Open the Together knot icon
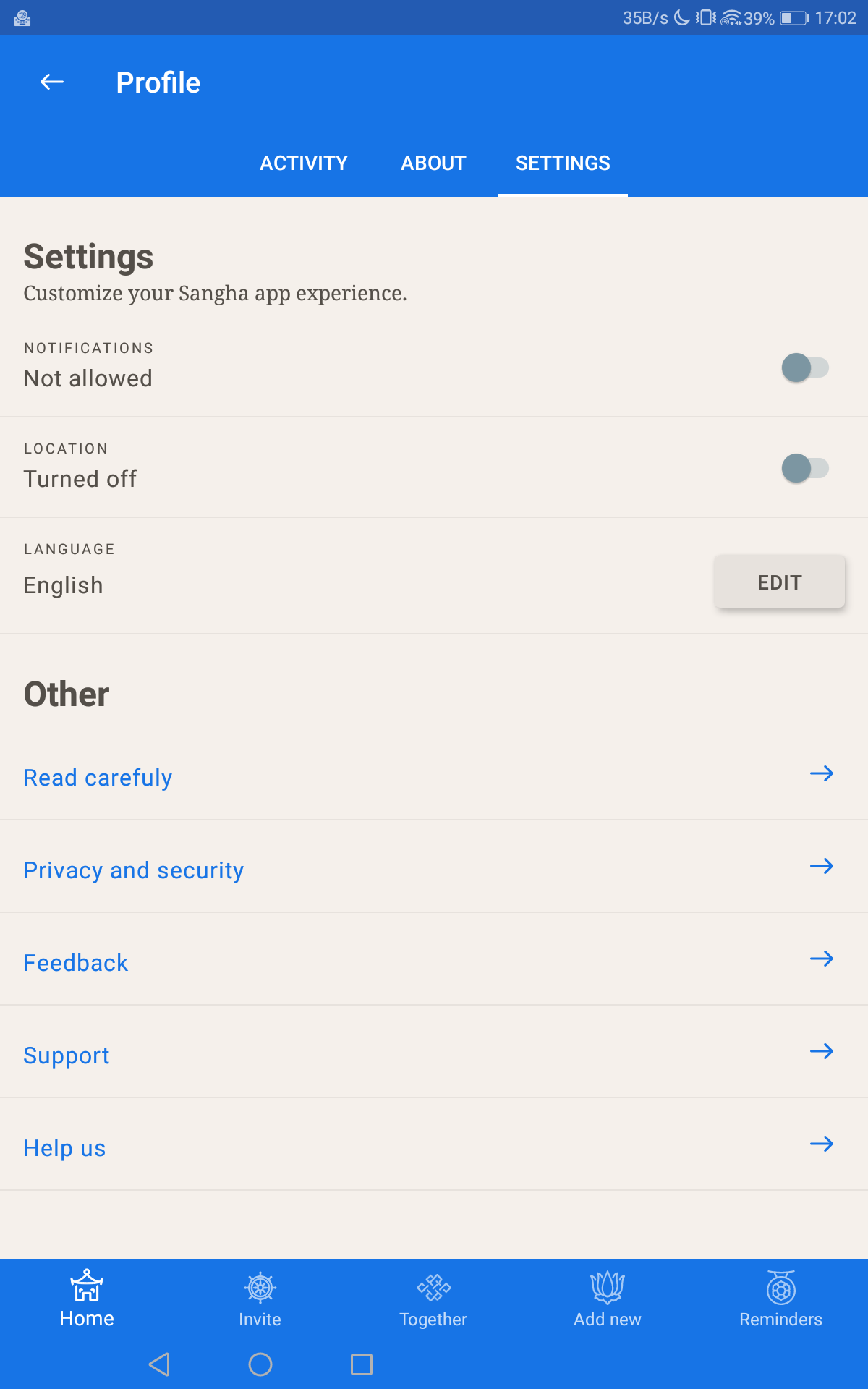This screenshot has height=1389, width=868. coord(434,1288)
